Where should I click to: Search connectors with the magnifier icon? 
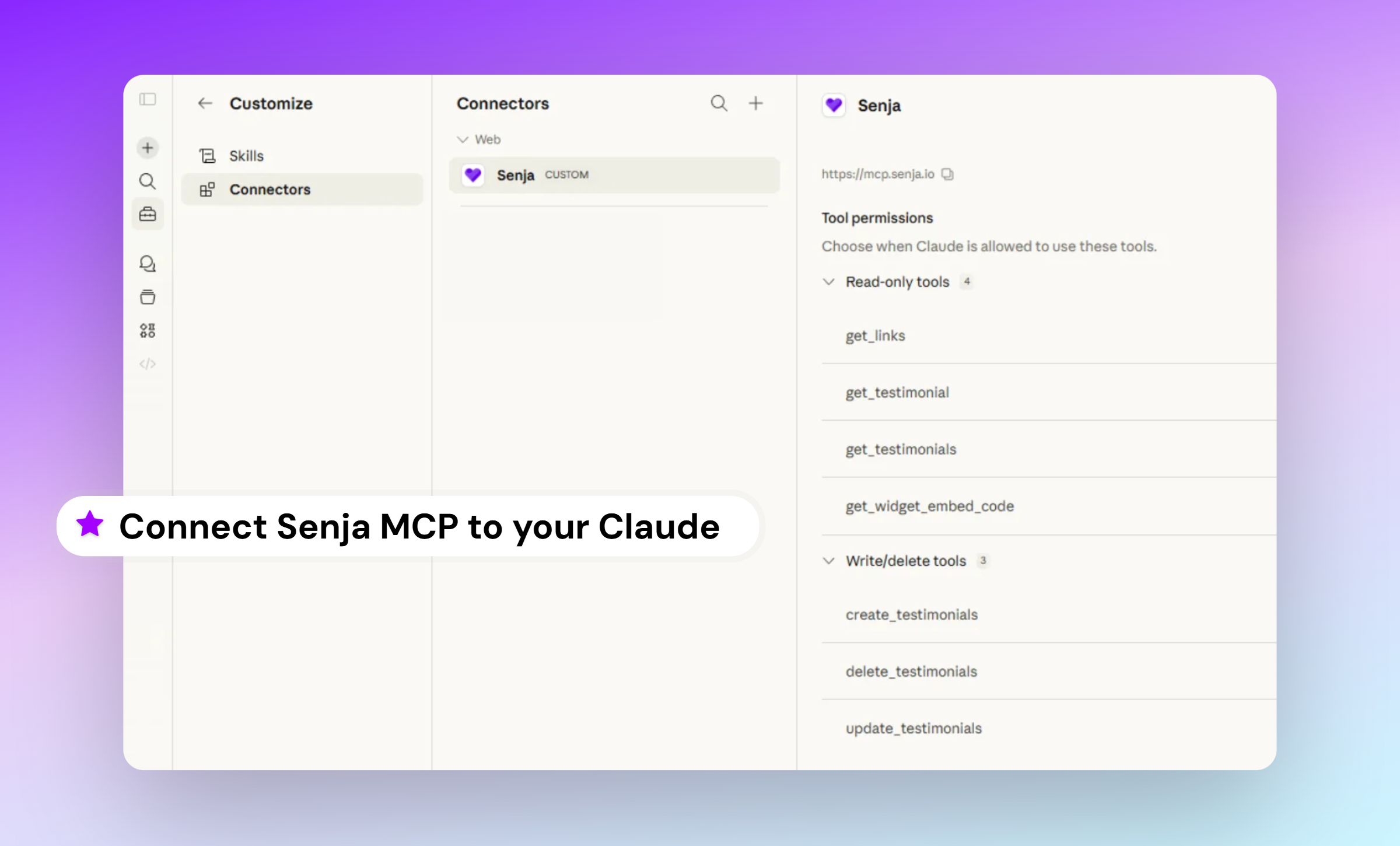click(719, 103)
